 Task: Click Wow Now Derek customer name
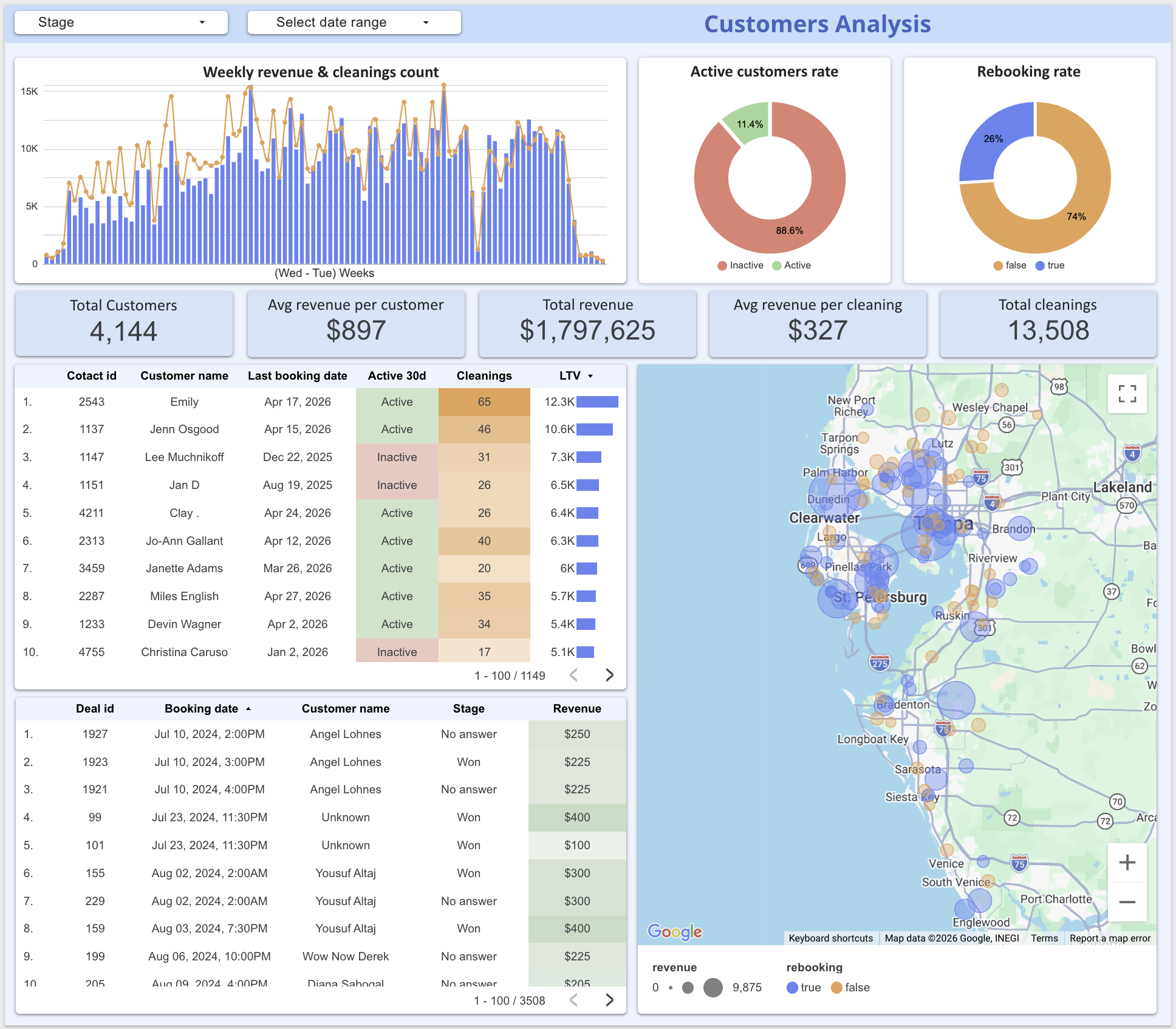[x=346, y=957]
